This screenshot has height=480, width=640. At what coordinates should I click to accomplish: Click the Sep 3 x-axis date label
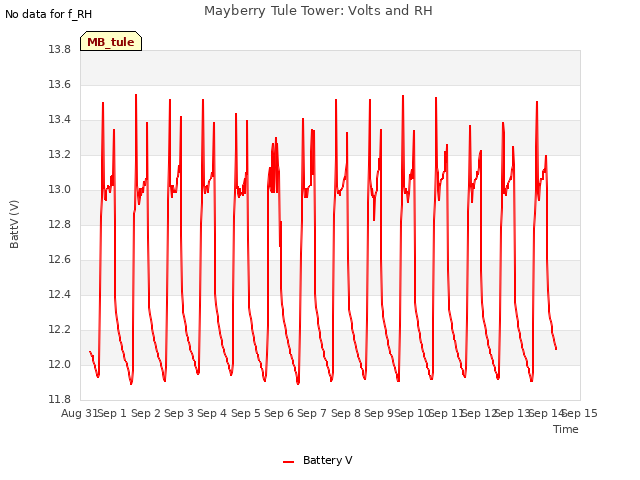[179, 413]
